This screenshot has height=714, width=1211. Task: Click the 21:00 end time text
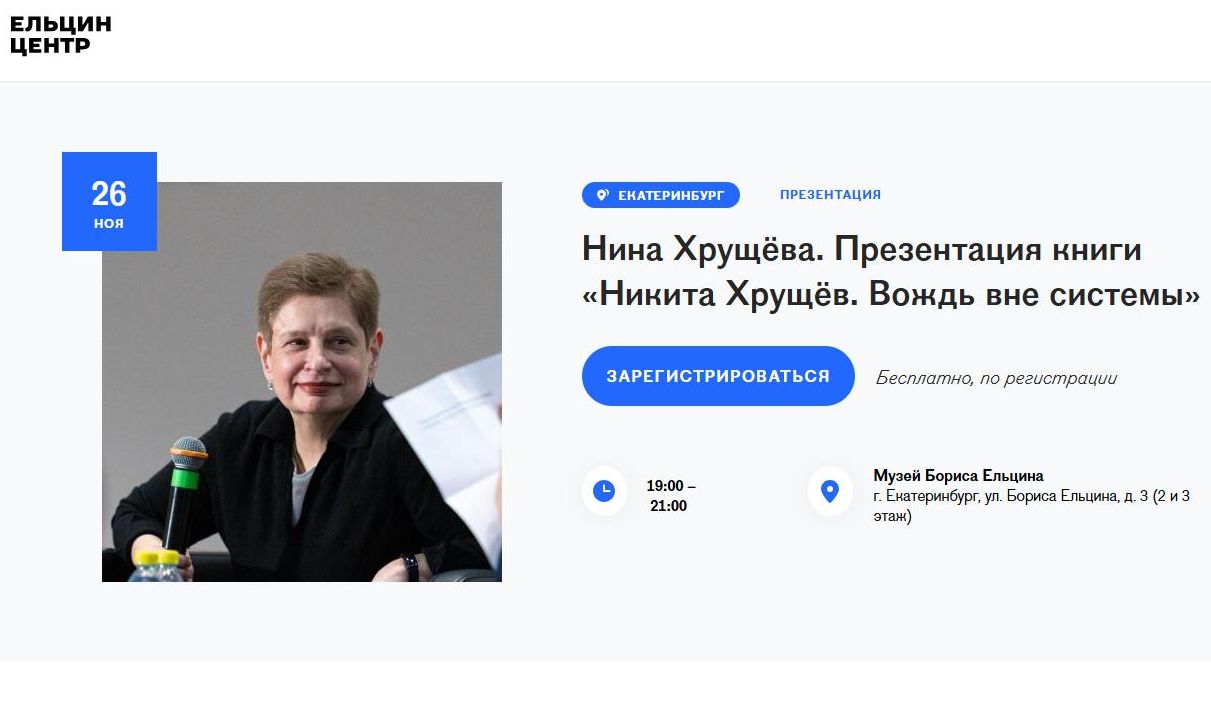pos(669,506)
